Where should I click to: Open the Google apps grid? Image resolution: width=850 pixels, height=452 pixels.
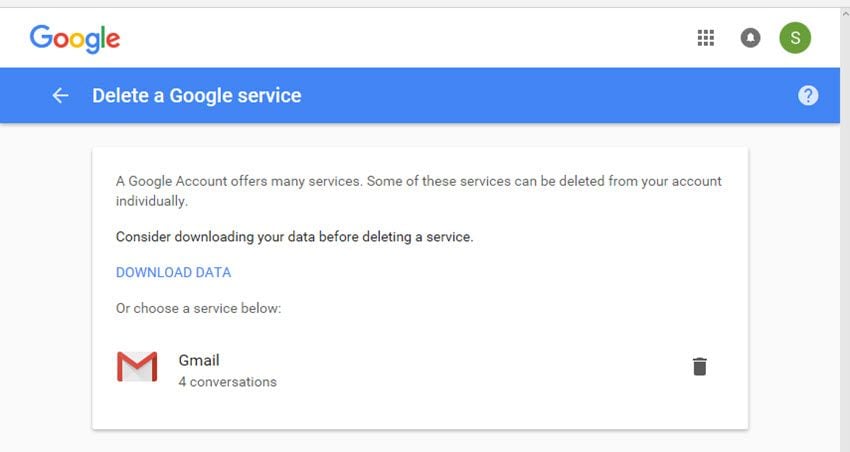(x=705, y=38)
